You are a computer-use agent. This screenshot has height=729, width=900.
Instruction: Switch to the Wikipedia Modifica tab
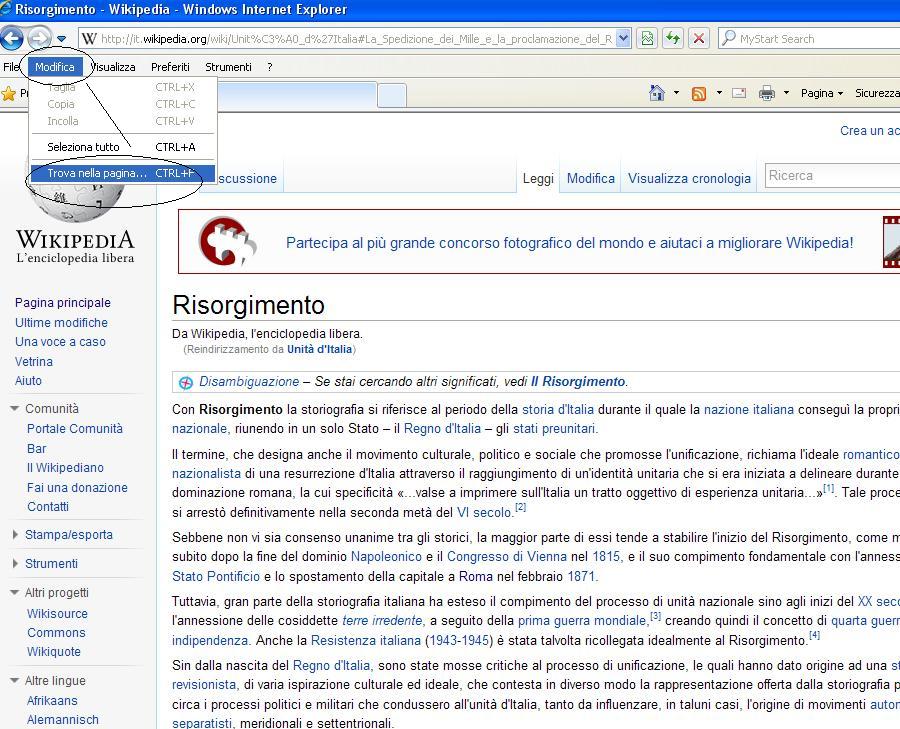click(x=591, y=179)
